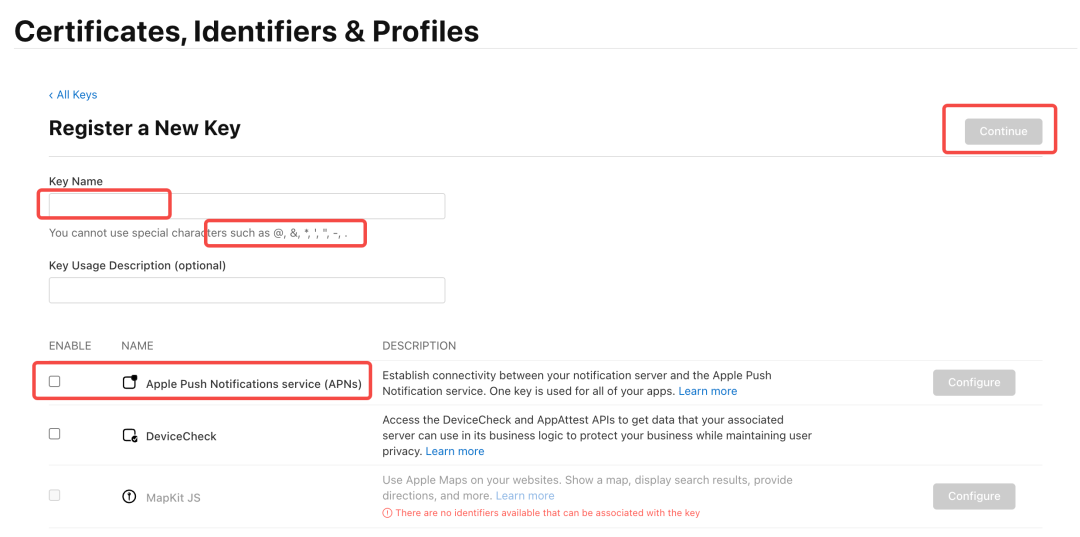This screenshot has width=1080, height=537.
Task: Click Configure for the APNs row
Action: click(x=974, y=382)
